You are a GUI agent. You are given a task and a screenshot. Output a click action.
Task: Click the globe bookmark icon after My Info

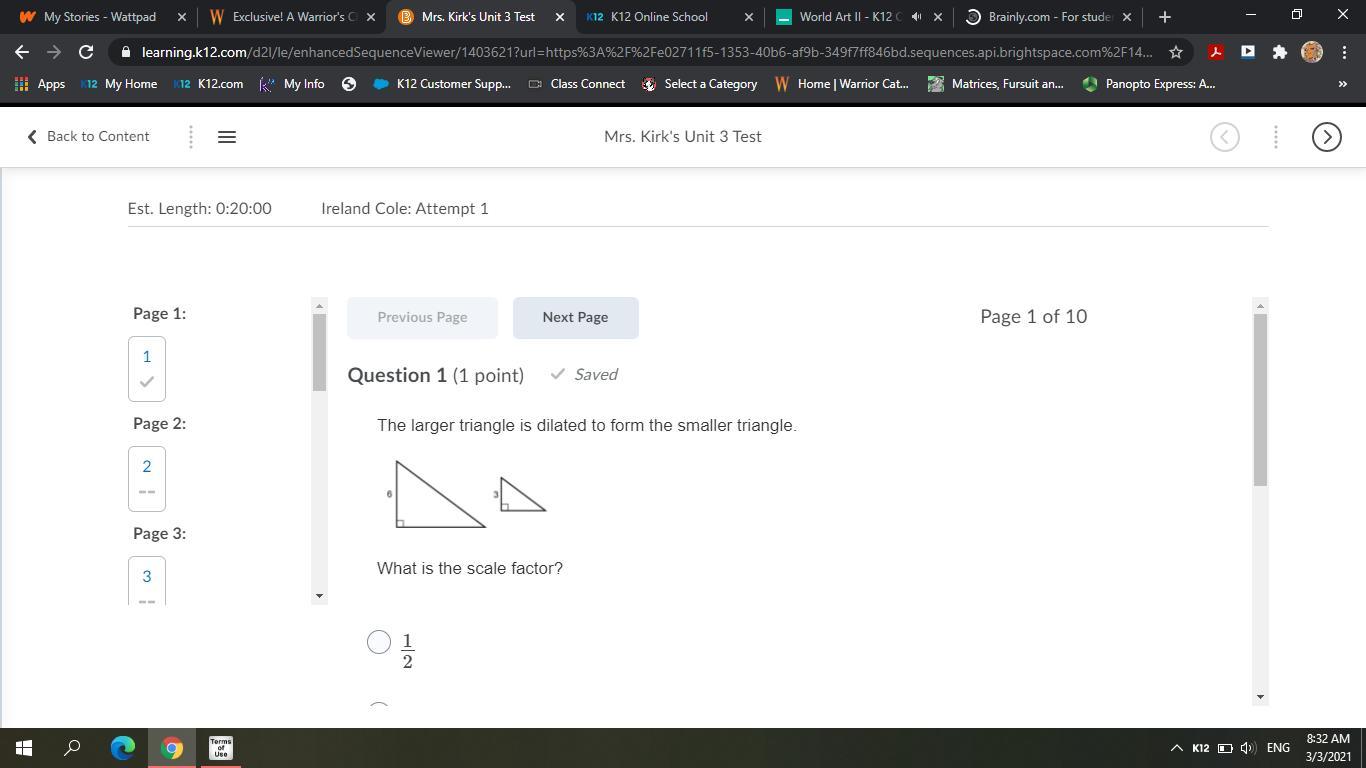349,84
